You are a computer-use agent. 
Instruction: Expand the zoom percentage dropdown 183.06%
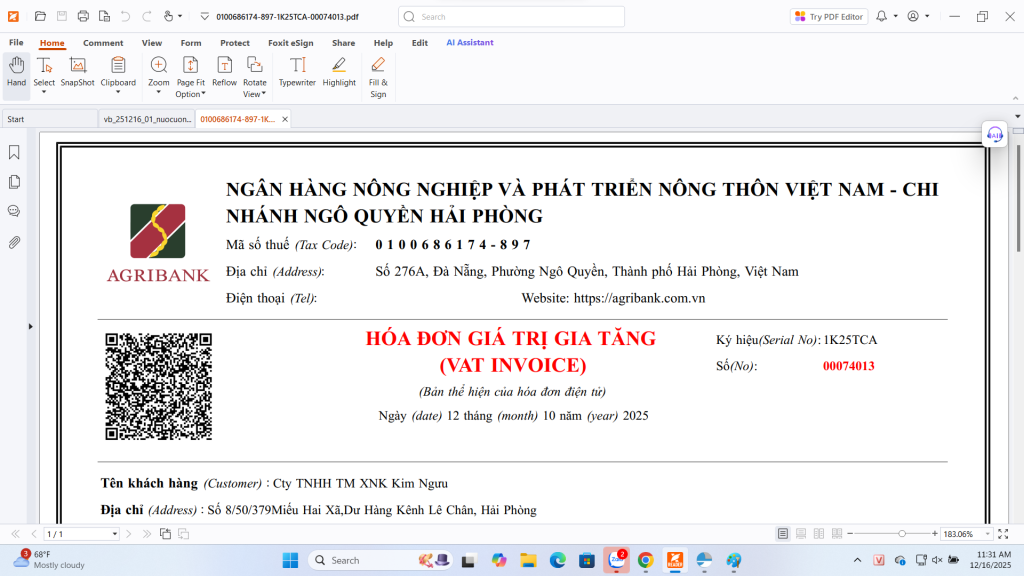tap(989, 534)
